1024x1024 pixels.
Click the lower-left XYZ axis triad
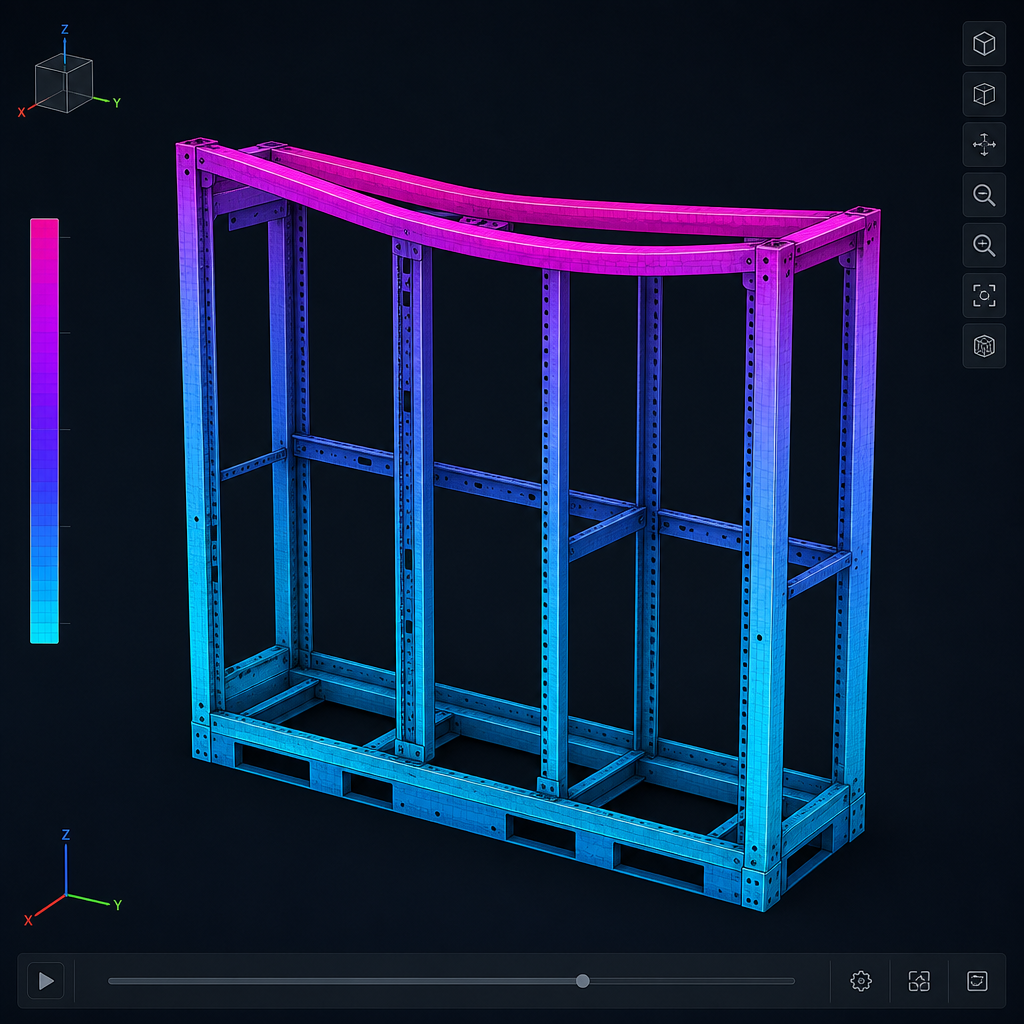click(71, 878)
